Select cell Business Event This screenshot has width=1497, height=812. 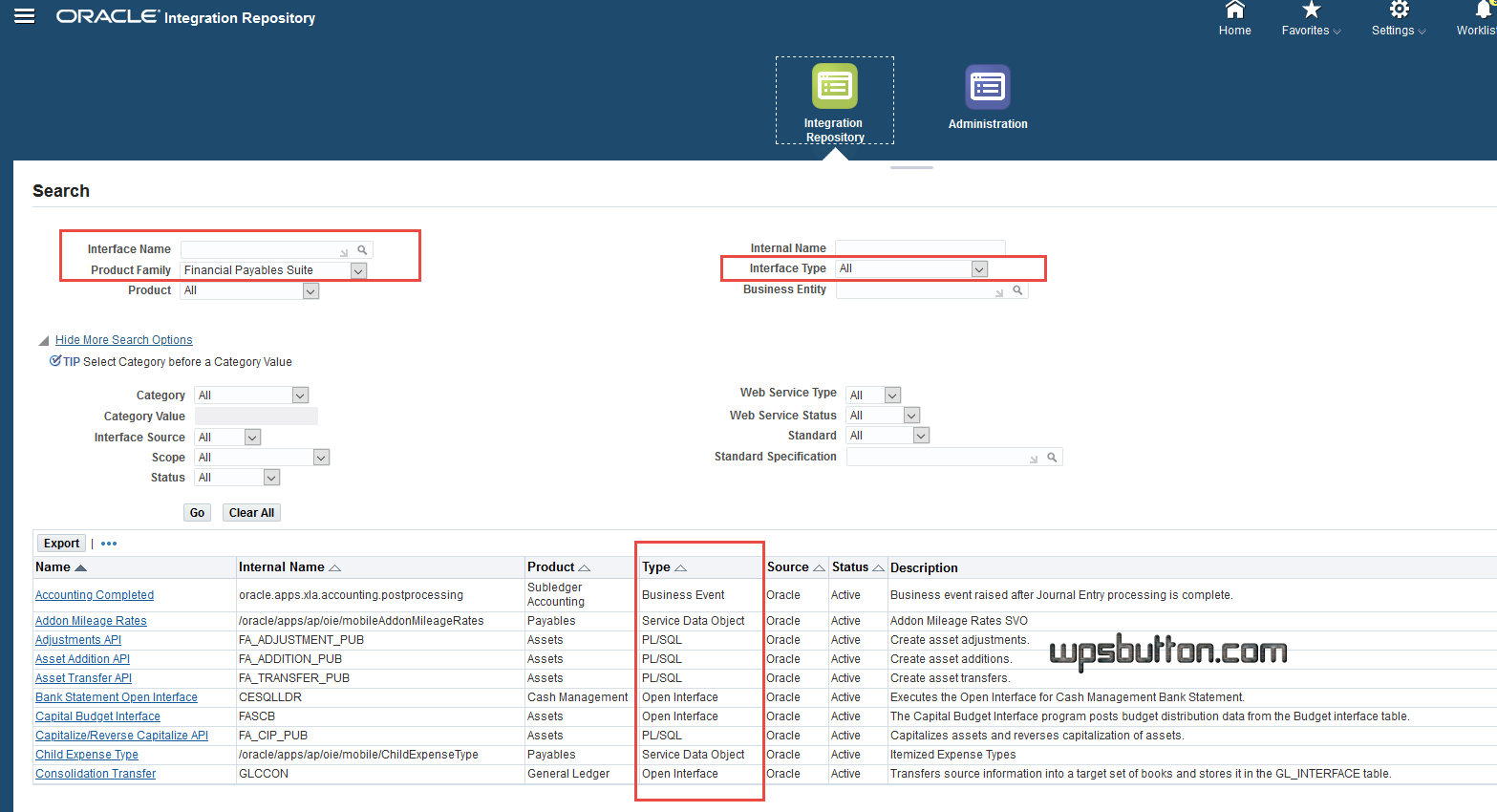point(683,595)
